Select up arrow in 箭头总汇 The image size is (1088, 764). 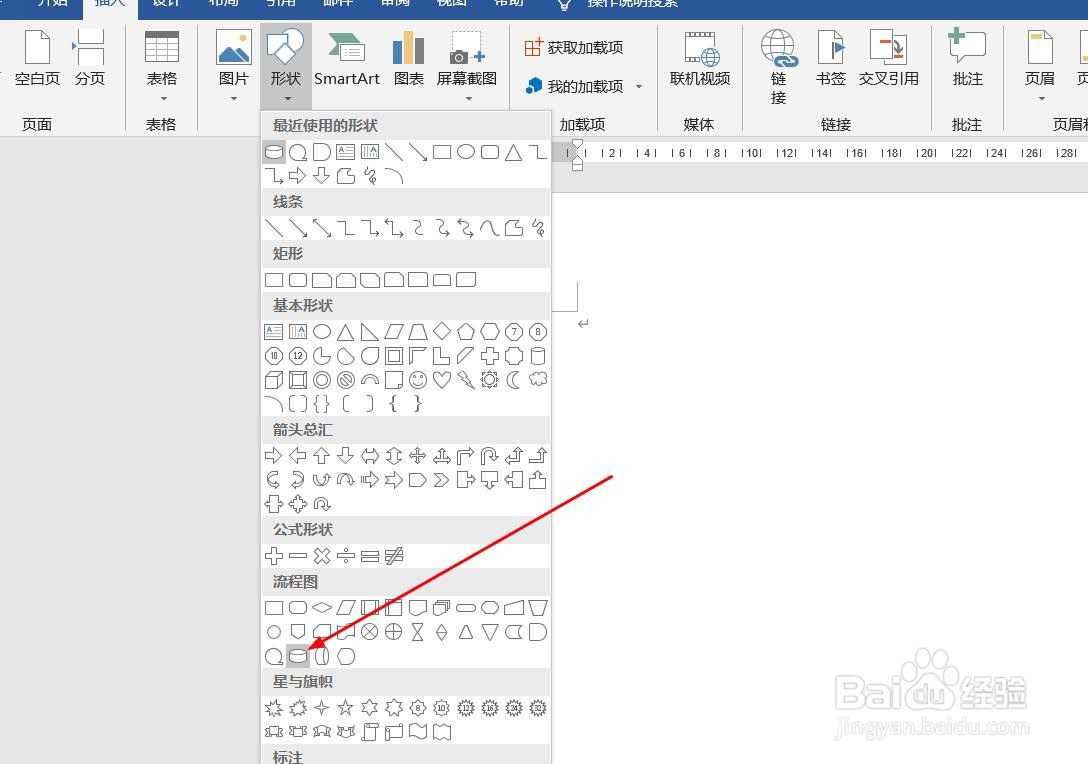pyautogui.click(x=322, y=456)
